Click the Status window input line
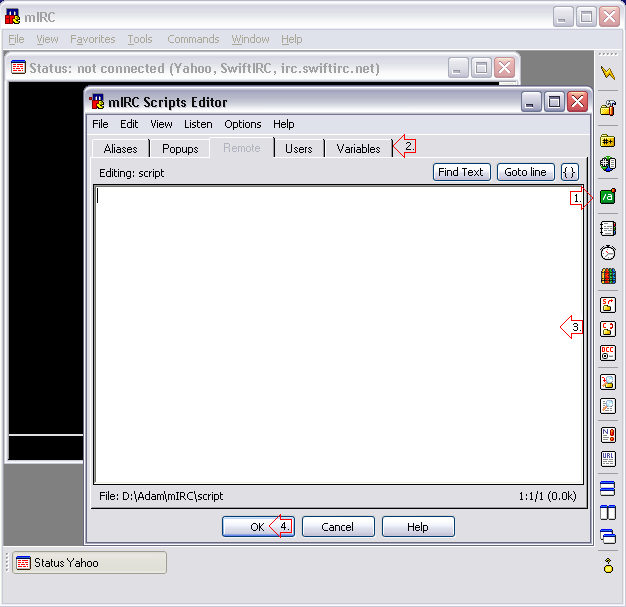Screen dimensions: 626x607 tap(46, 447)
